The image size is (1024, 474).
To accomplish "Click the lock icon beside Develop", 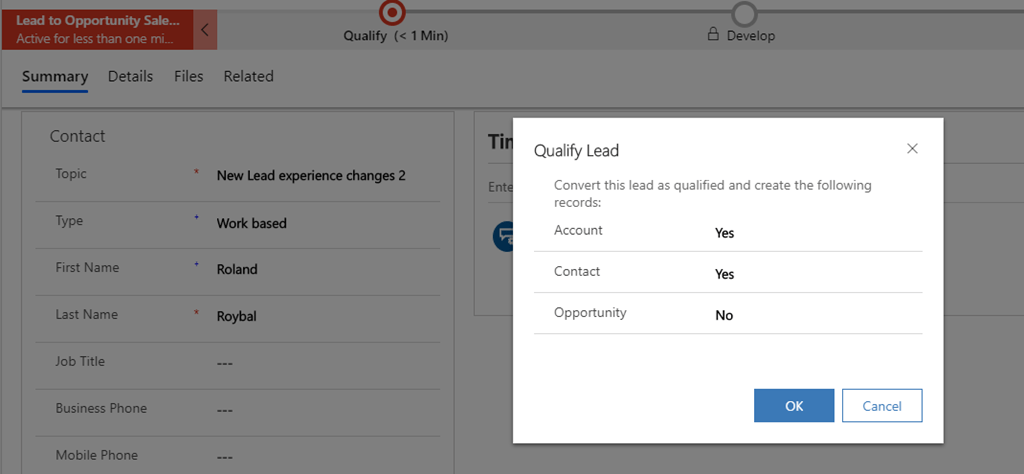I will [x=713, y=35].
